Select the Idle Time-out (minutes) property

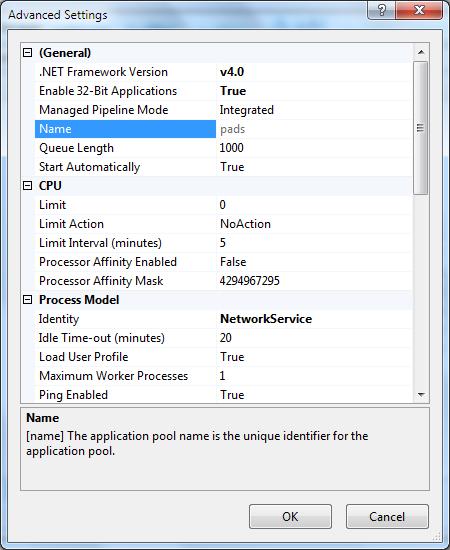[102, 338]
